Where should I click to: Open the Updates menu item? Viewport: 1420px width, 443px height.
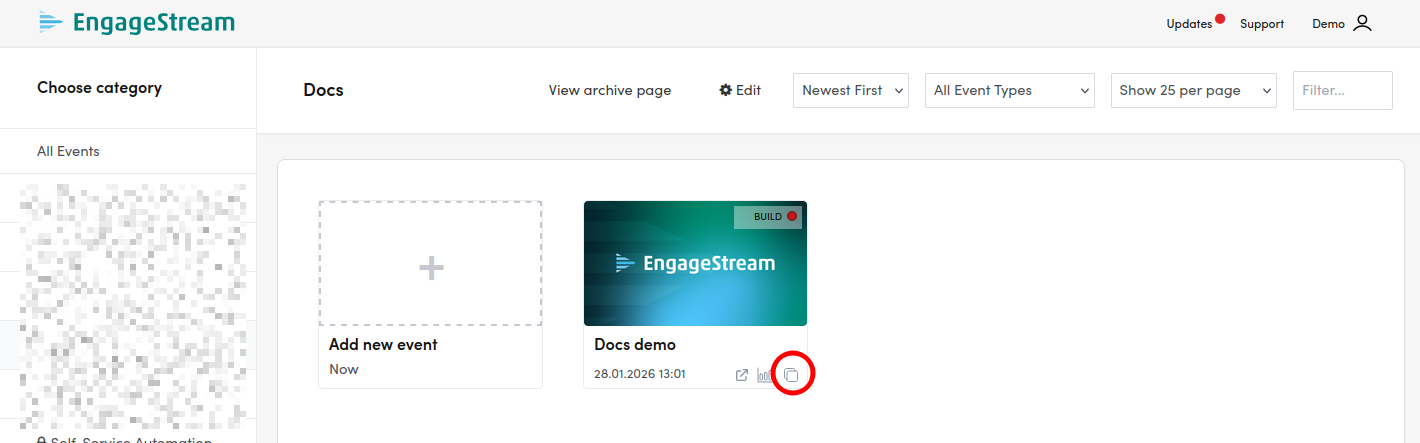point(1188,24)
